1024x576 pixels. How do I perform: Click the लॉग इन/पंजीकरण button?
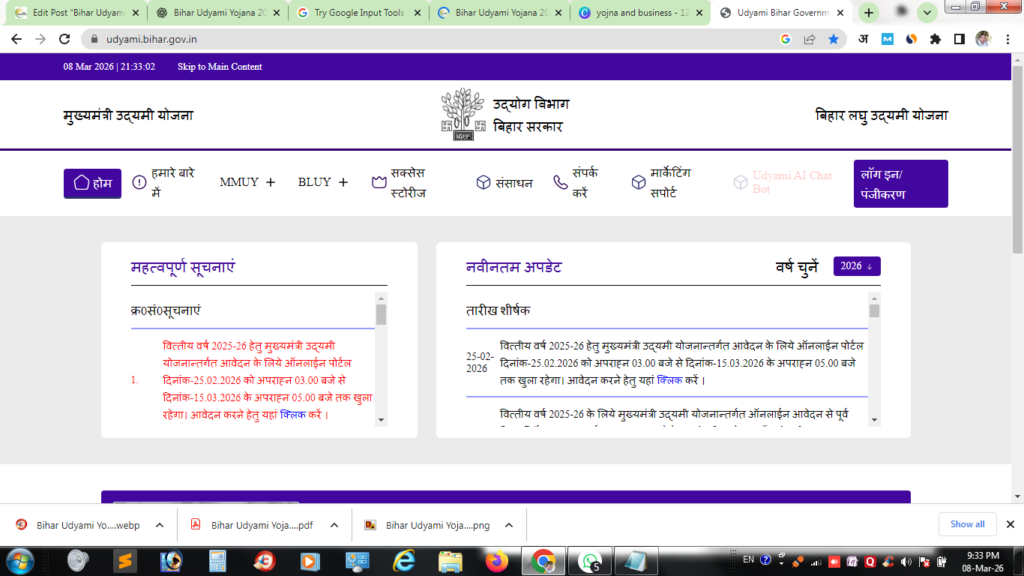point(900,184)
